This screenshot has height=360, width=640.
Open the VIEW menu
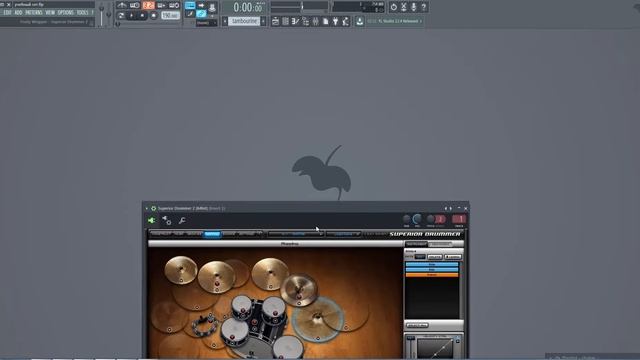pos(50,13)
